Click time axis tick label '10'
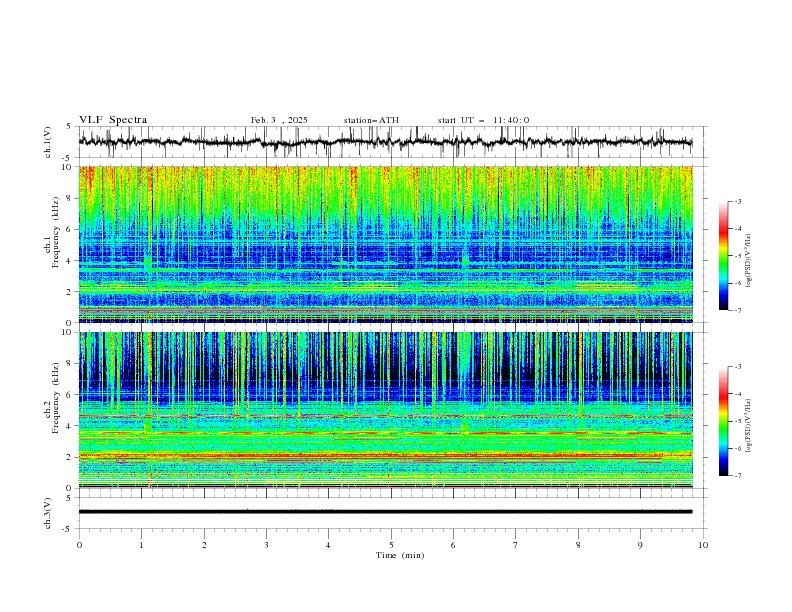 point(703,545)
